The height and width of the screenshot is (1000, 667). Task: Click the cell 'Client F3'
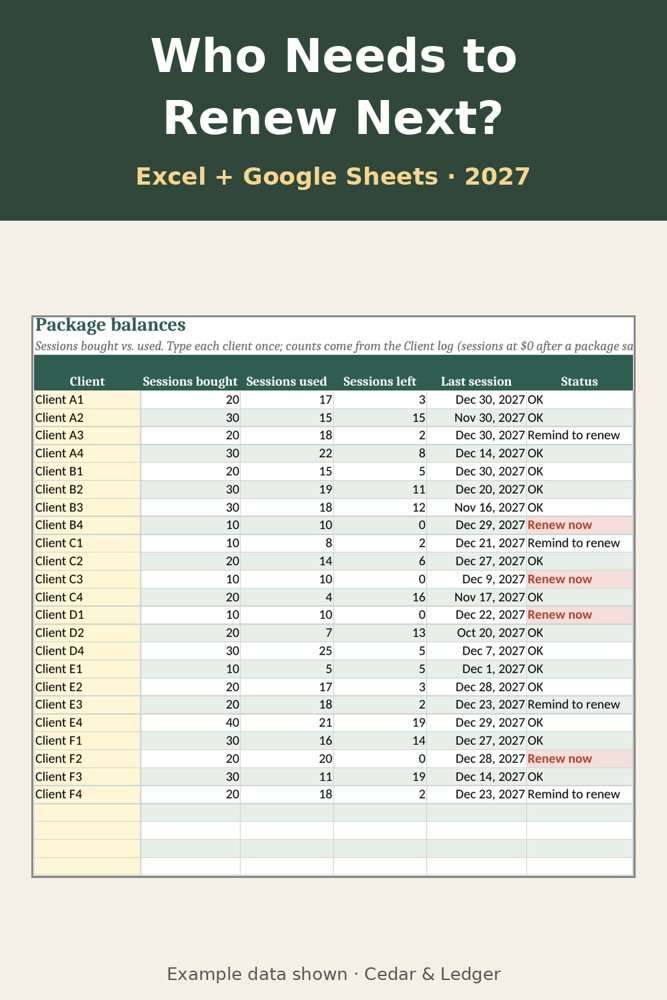[87, 776]
